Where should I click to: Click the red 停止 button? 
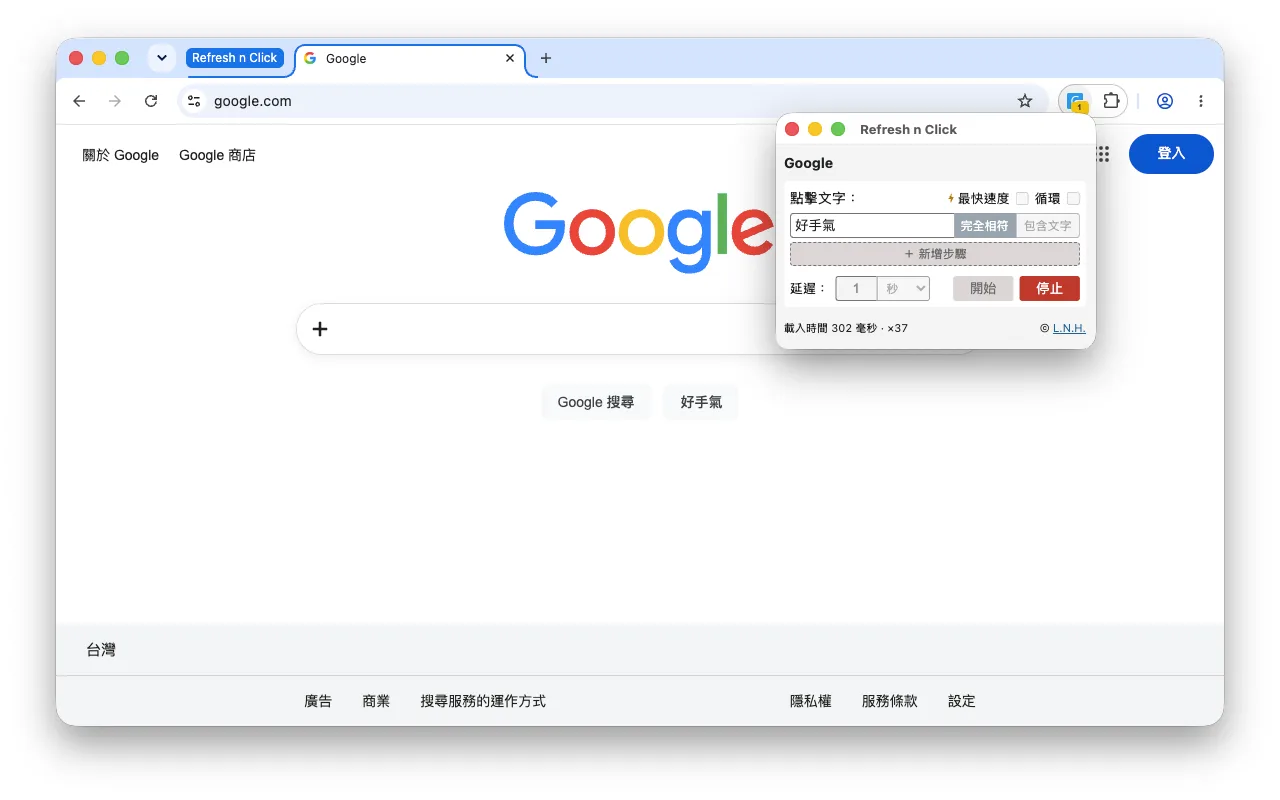[x=1050, y=289]
